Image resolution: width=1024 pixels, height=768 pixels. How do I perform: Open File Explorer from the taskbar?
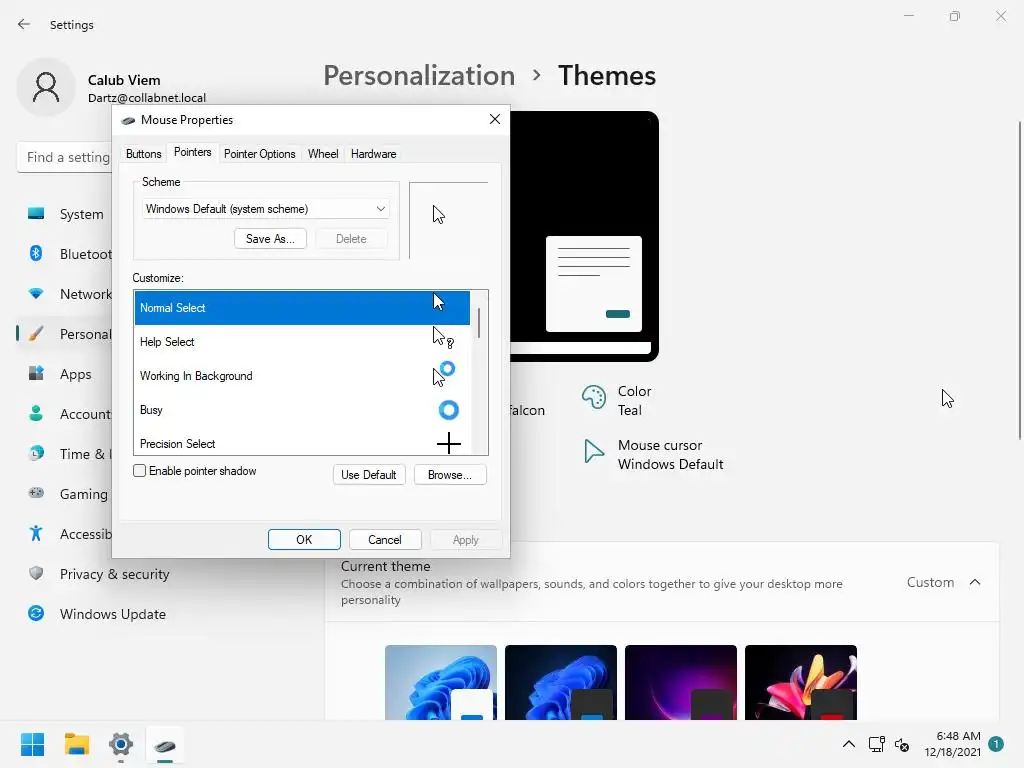coord(76,744)
